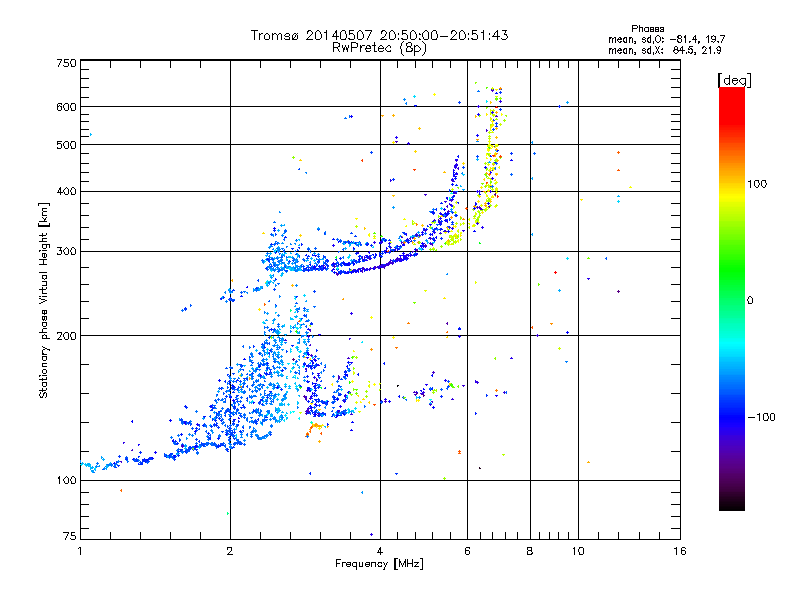Screen dimensions: 800x600
Task: Click the black bottom of the colorbar
Action: [732, 503]
